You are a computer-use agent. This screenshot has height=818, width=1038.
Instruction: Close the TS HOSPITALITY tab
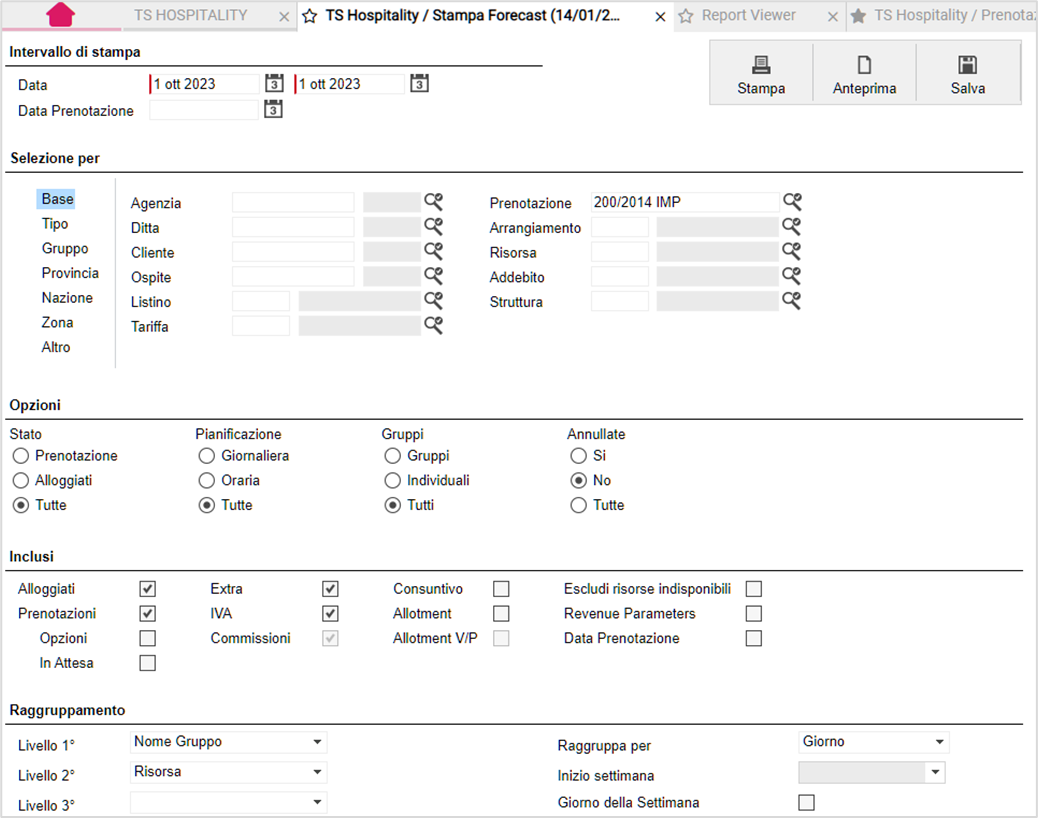point(284,17)
